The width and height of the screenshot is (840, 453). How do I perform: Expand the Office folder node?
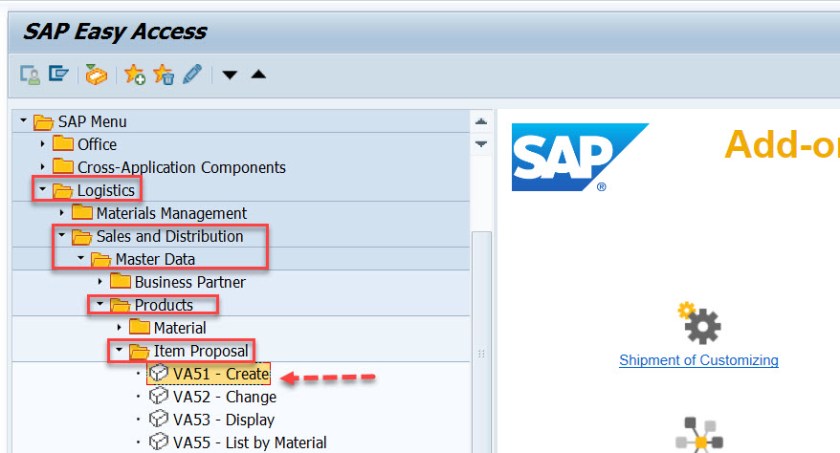43,144
